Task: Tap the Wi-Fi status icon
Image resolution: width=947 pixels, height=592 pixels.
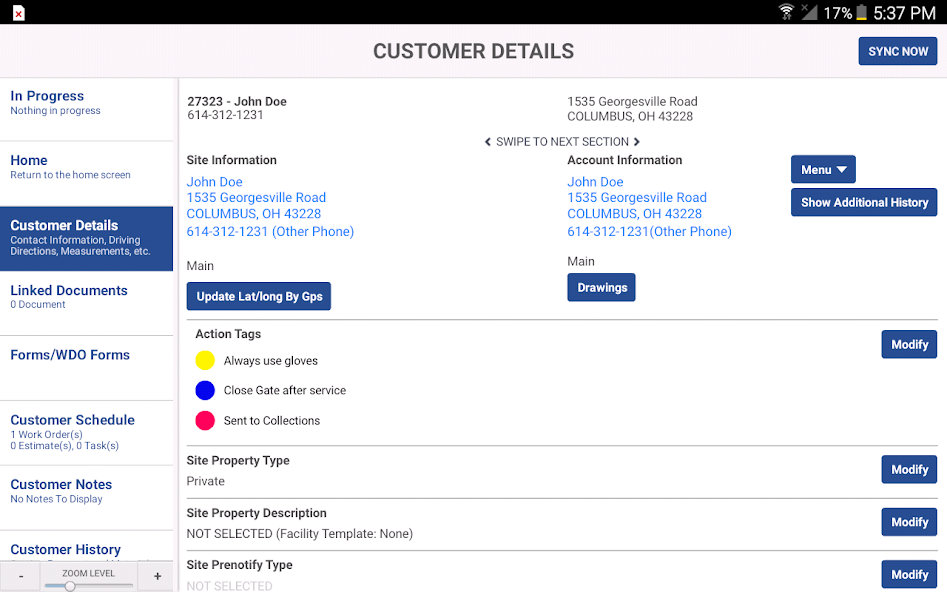Action: [x=786, y=13]
